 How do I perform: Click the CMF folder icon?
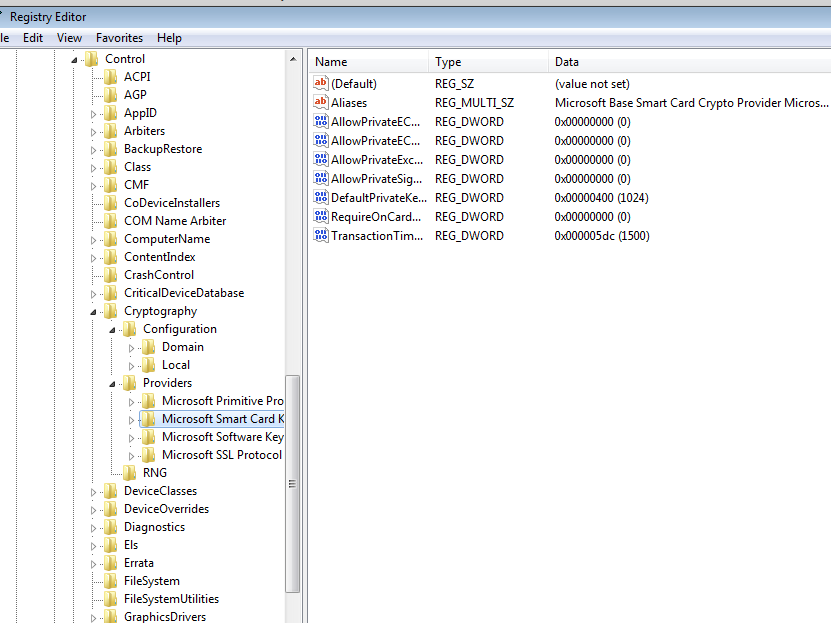click(x=111, y=185)
